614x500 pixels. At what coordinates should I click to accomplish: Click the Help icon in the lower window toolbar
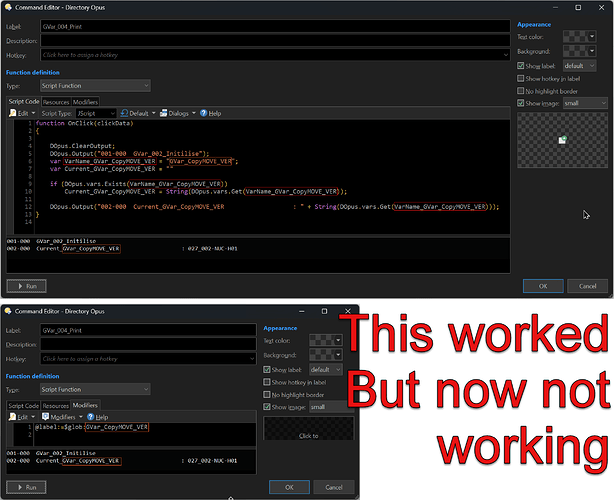click(99, 416)
